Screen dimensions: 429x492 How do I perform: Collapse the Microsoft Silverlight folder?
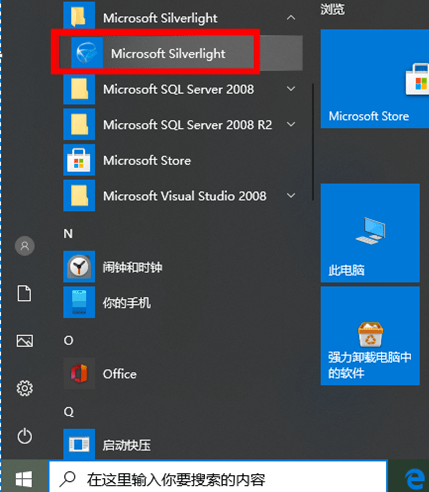(291, 18)
